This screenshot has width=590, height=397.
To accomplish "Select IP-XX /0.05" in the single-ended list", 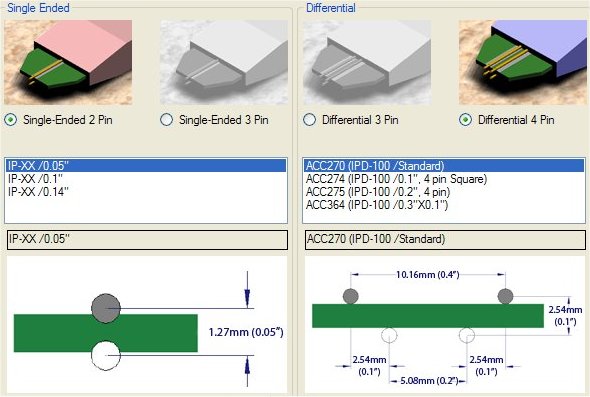I will [x=146, y=166].
